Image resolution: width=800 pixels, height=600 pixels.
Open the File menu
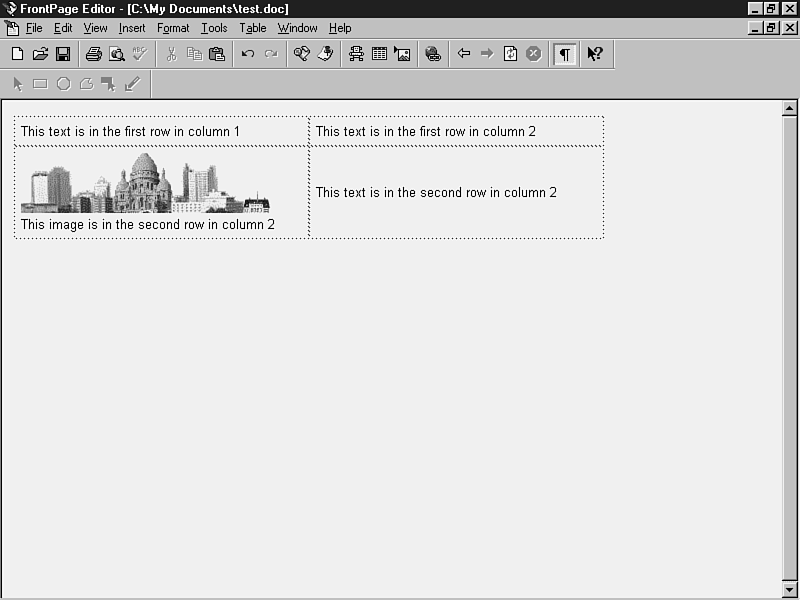(x=34, y=28)
